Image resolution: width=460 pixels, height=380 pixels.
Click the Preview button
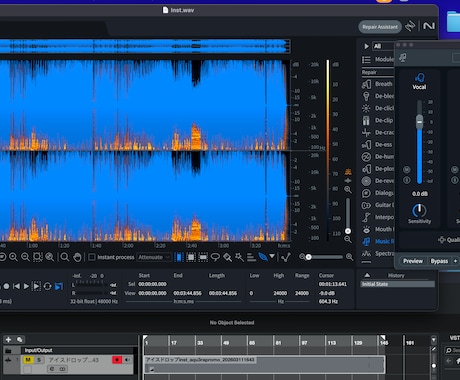[413, 261]
